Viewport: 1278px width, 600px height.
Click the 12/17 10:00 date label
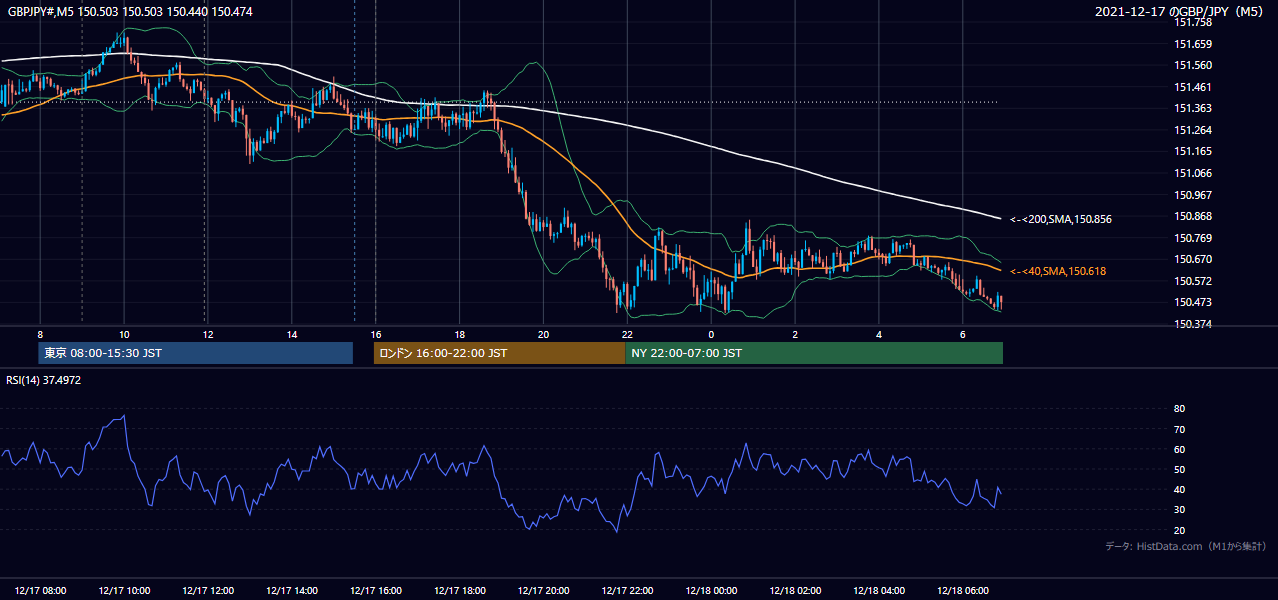coord(124,590)
